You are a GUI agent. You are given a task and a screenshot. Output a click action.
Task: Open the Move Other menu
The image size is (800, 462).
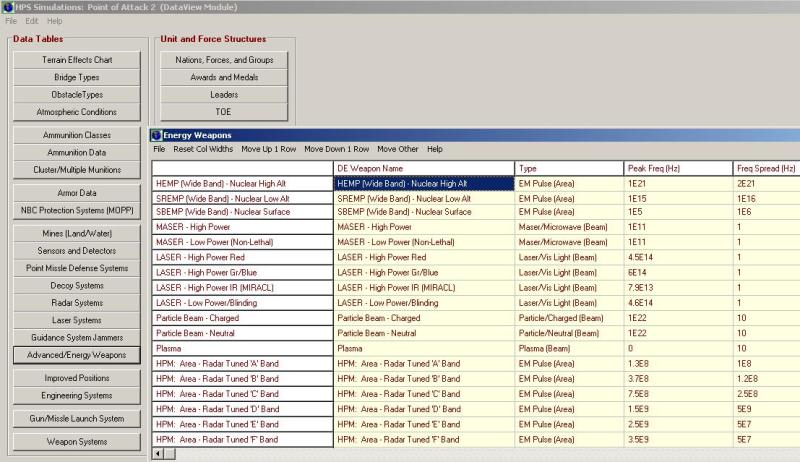click(x=398, y=149)
